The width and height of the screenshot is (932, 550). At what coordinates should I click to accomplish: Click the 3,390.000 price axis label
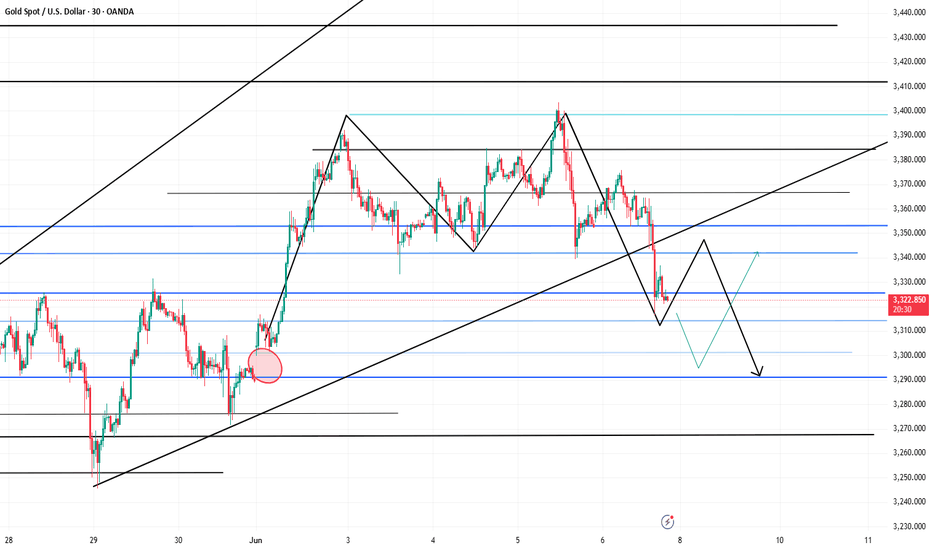[x=909, y=135]
